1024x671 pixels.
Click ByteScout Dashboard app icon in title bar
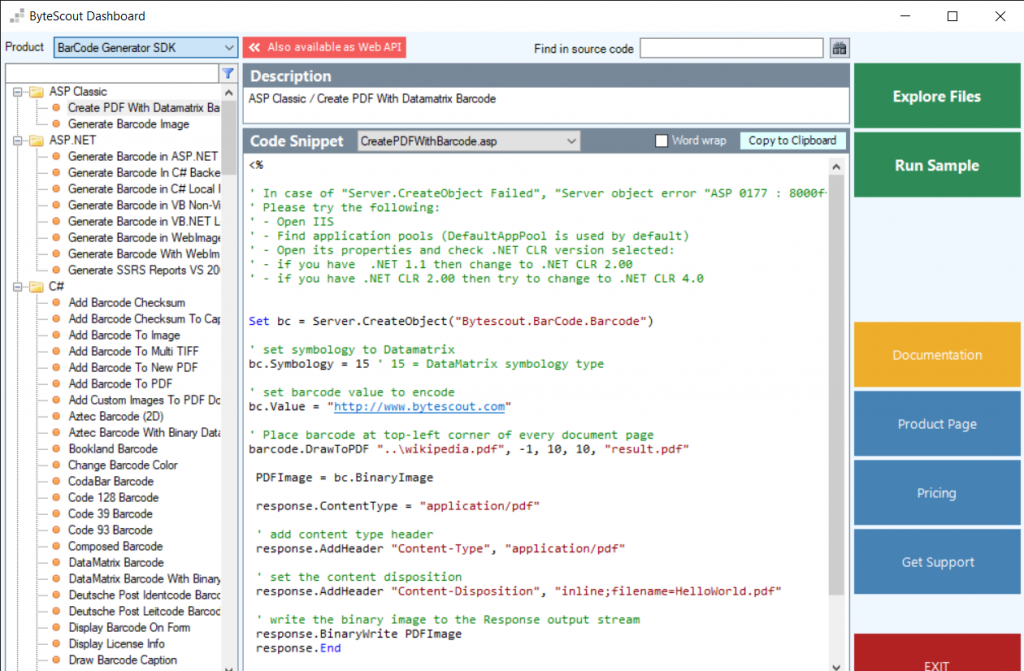[17, 16]
